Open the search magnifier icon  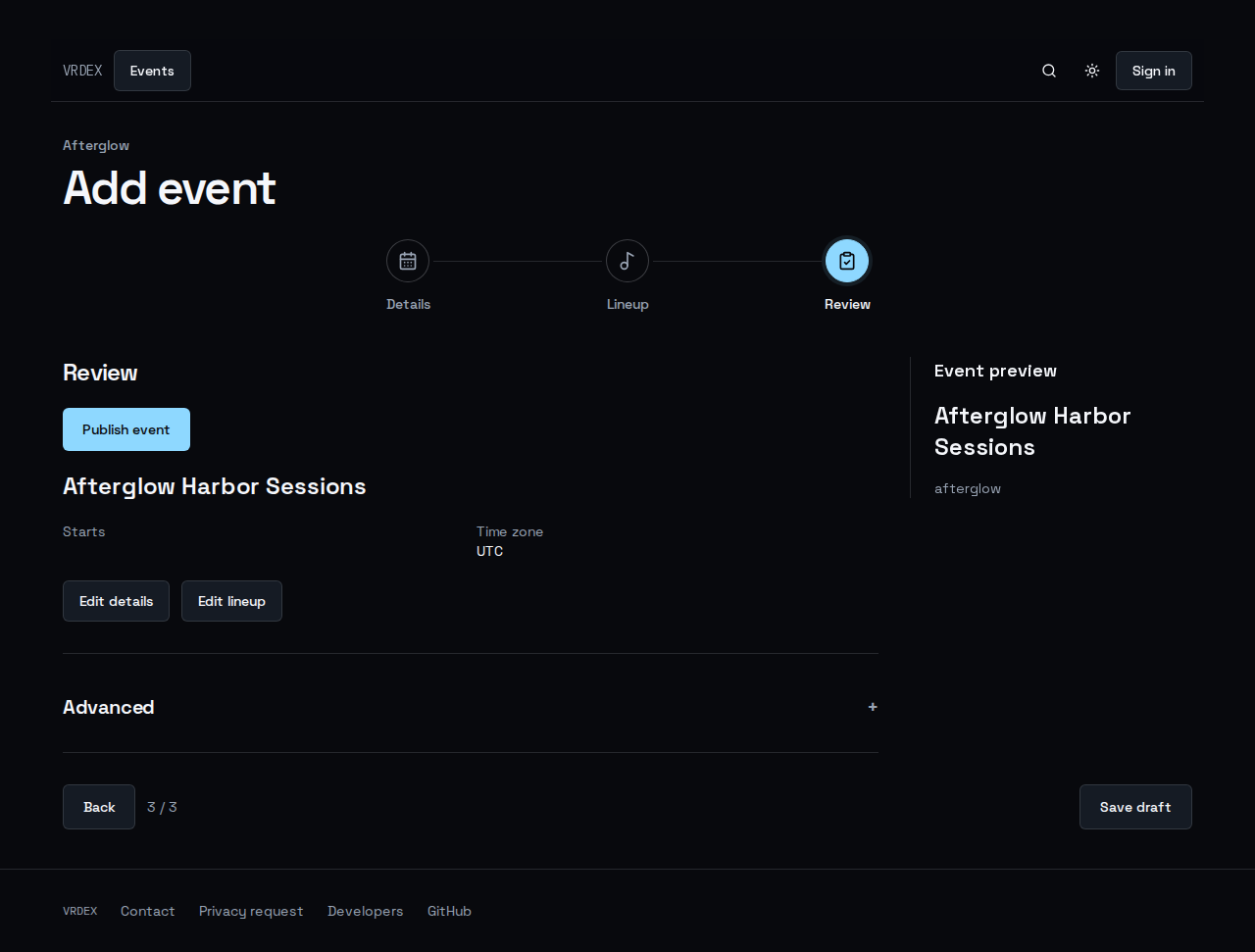[1049, 71]
